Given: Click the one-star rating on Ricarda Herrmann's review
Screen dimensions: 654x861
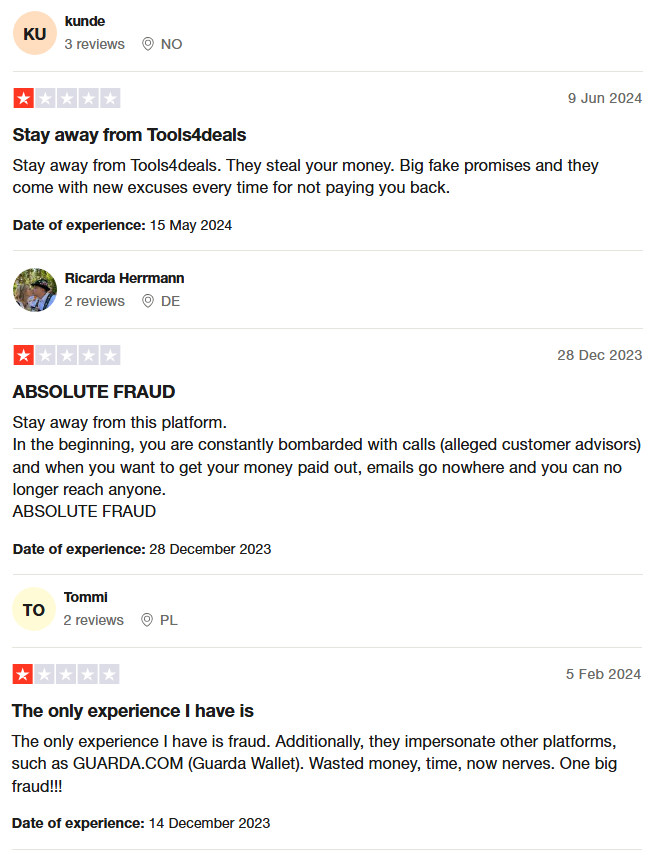Looking at the screenshot, I should [x=66, y=355].
